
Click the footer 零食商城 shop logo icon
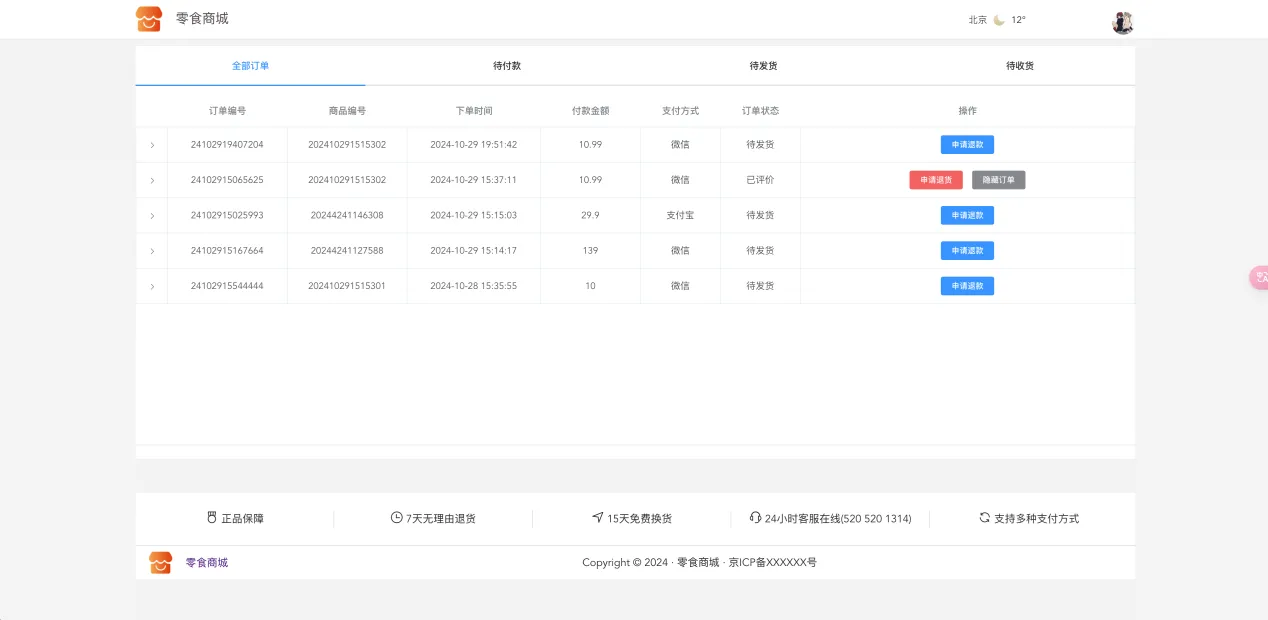[x=160, y=563]
